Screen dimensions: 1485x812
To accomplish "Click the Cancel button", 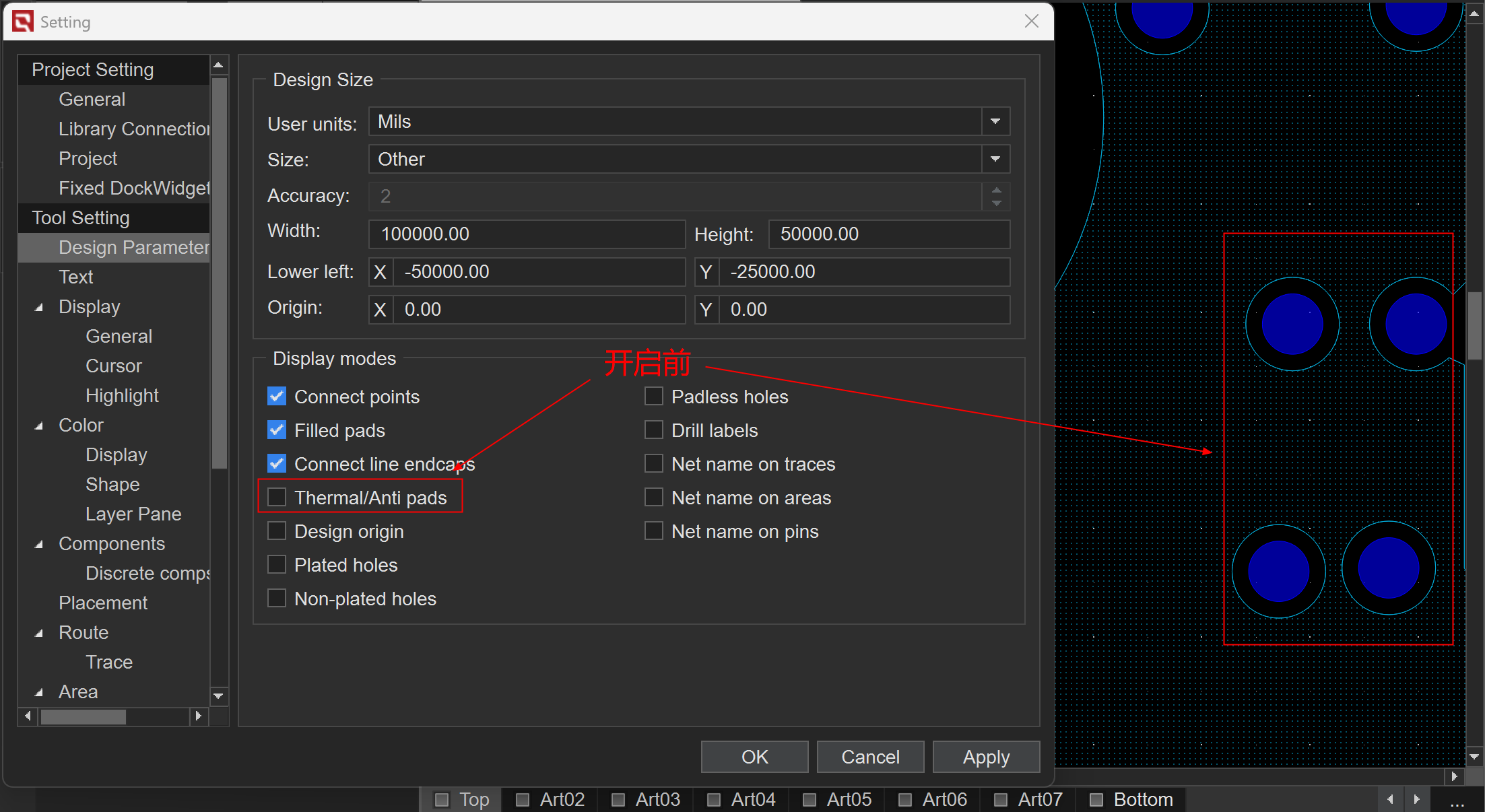I will coord(870,757).
